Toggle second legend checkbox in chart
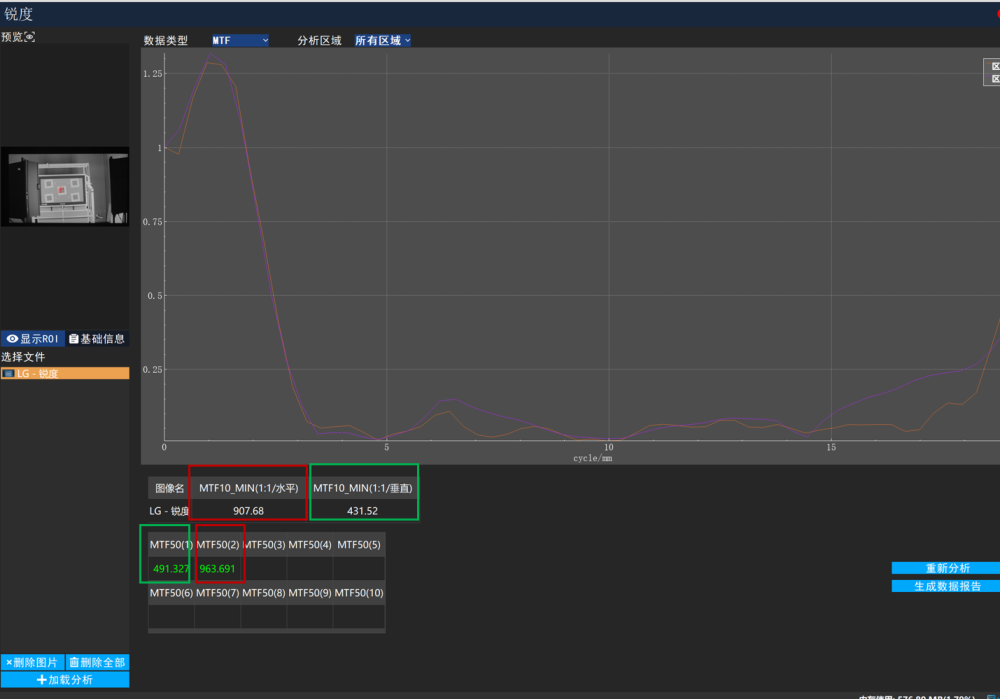This screenshot has height=699, width=1000. click(995, 78)
